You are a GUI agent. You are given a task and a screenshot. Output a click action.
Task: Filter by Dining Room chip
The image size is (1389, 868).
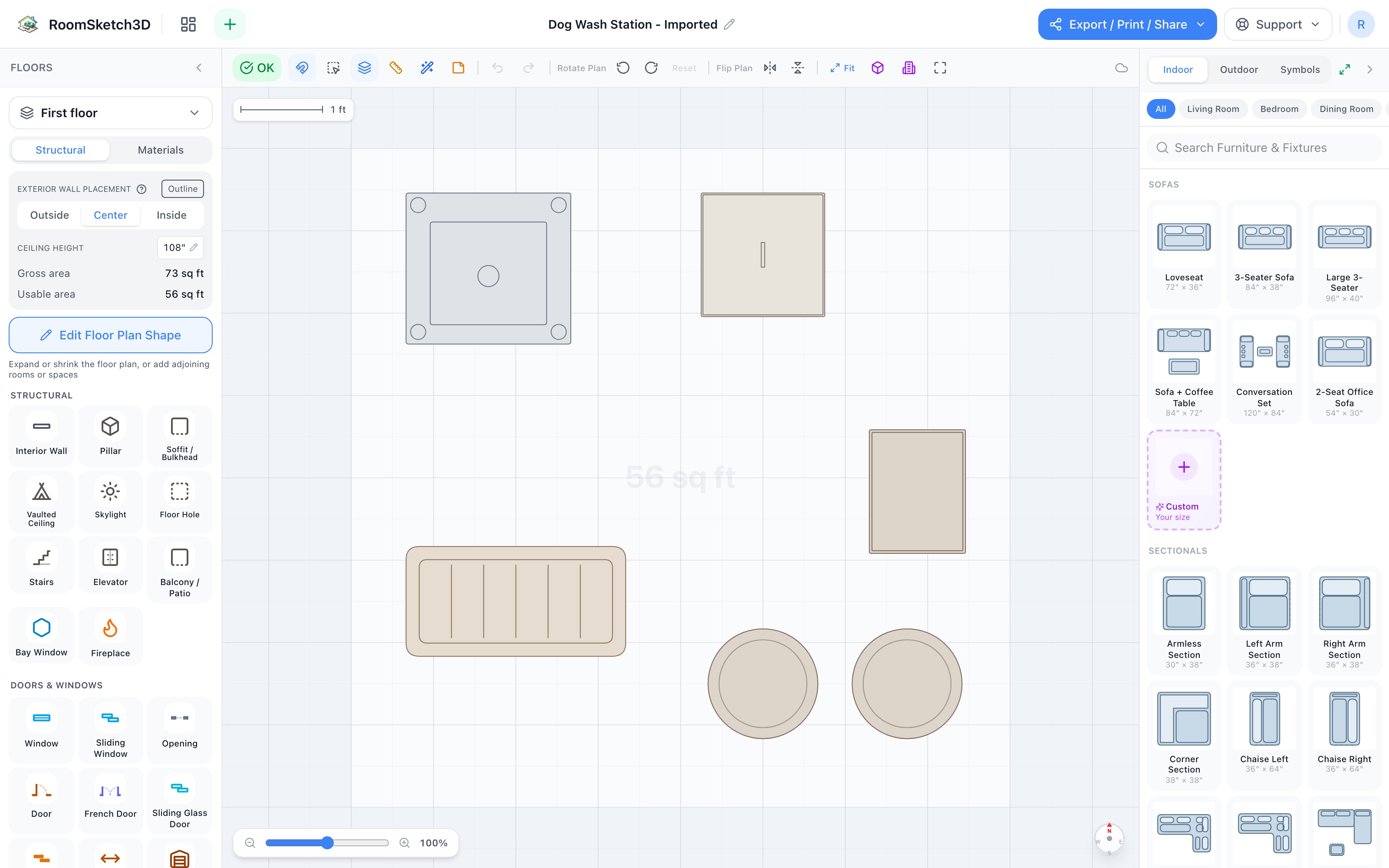[x=1346, y=108]
